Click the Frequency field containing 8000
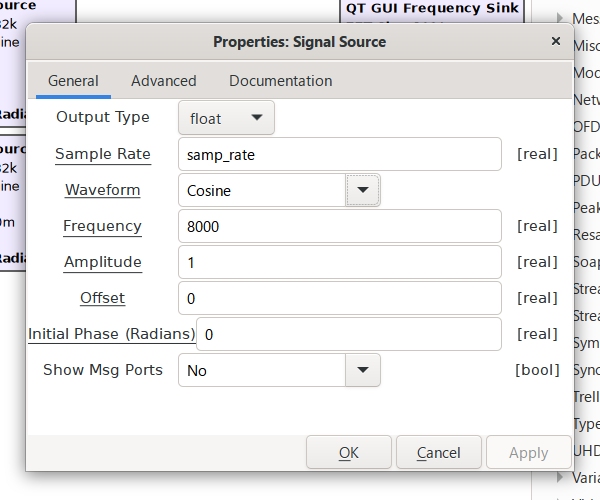This screenshot has height=500, width=600. click(x=339, y=226)
